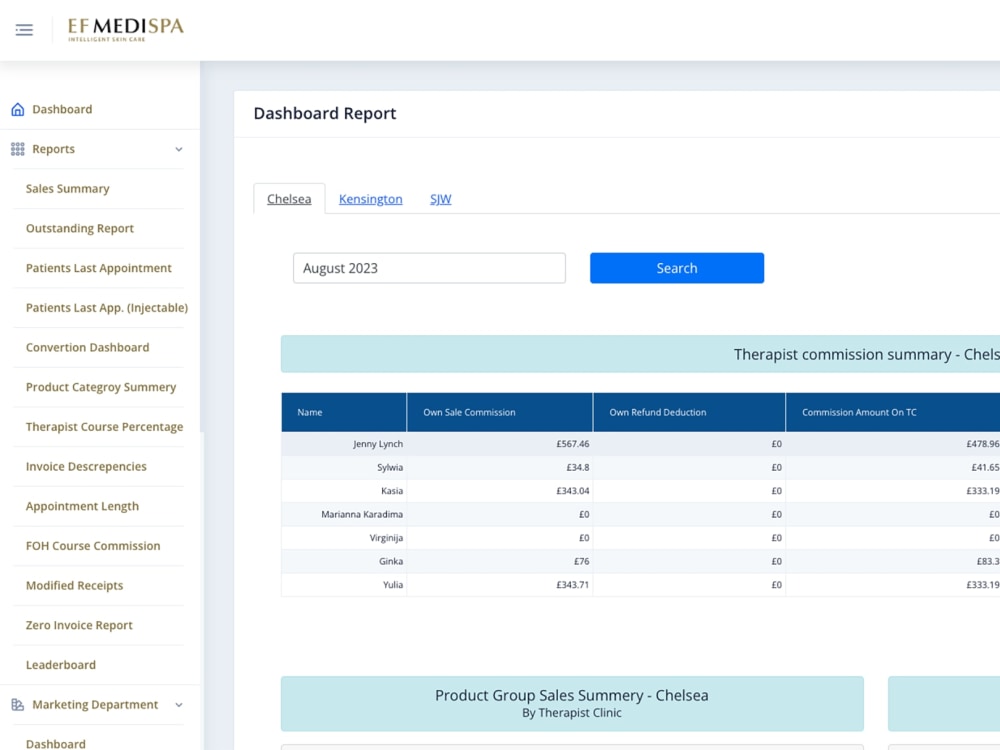Image resolution: width=1000 pixels, height=750 pixels.
Task: Open Convertion Dashboard
Action: 87,348
